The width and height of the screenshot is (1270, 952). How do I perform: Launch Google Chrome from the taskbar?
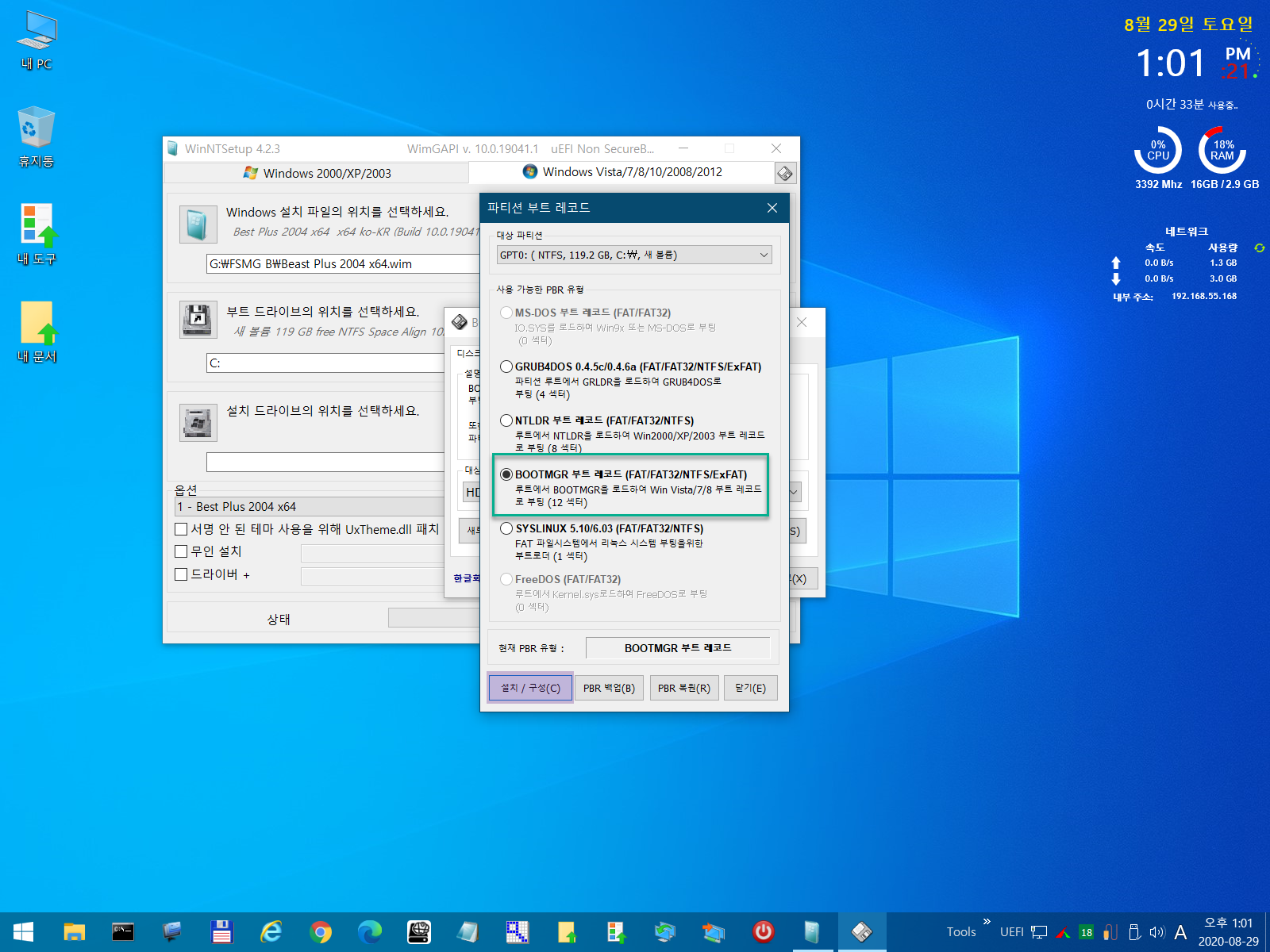pos(321,931)
